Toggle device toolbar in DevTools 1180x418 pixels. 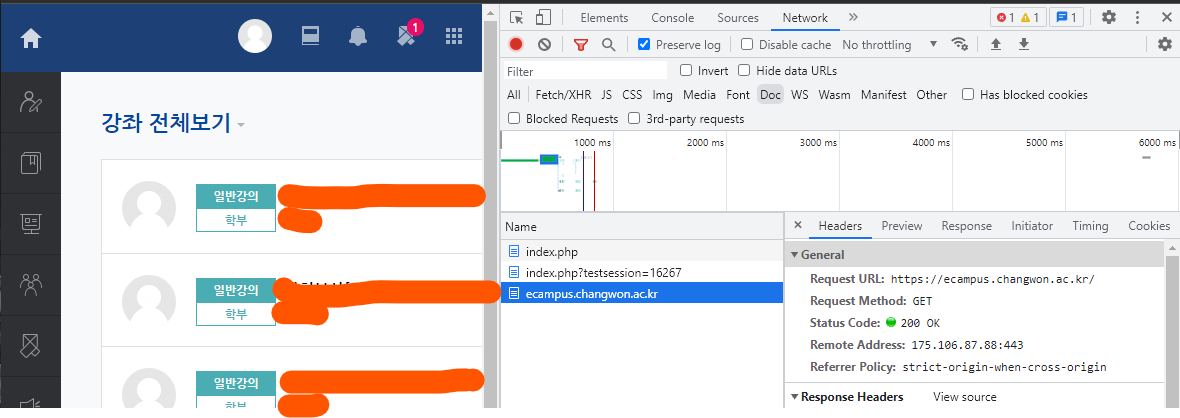click(543, 17)
